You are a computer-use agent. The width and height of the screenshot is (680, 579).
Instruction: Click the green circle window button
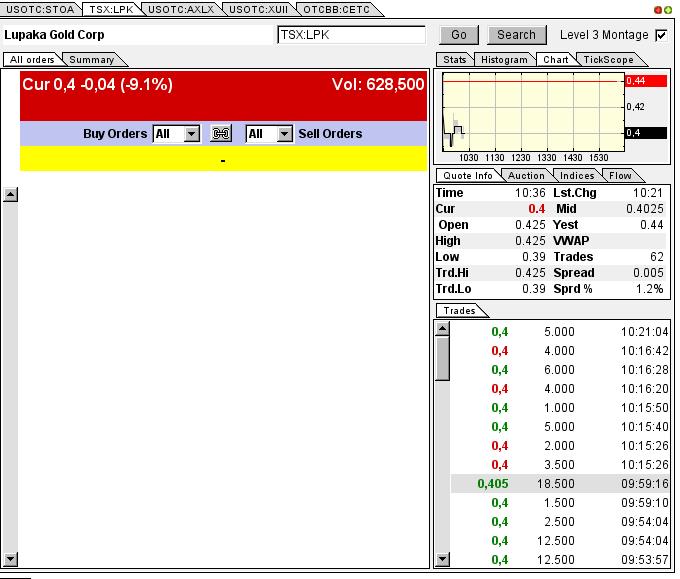[x=667, y=9]
